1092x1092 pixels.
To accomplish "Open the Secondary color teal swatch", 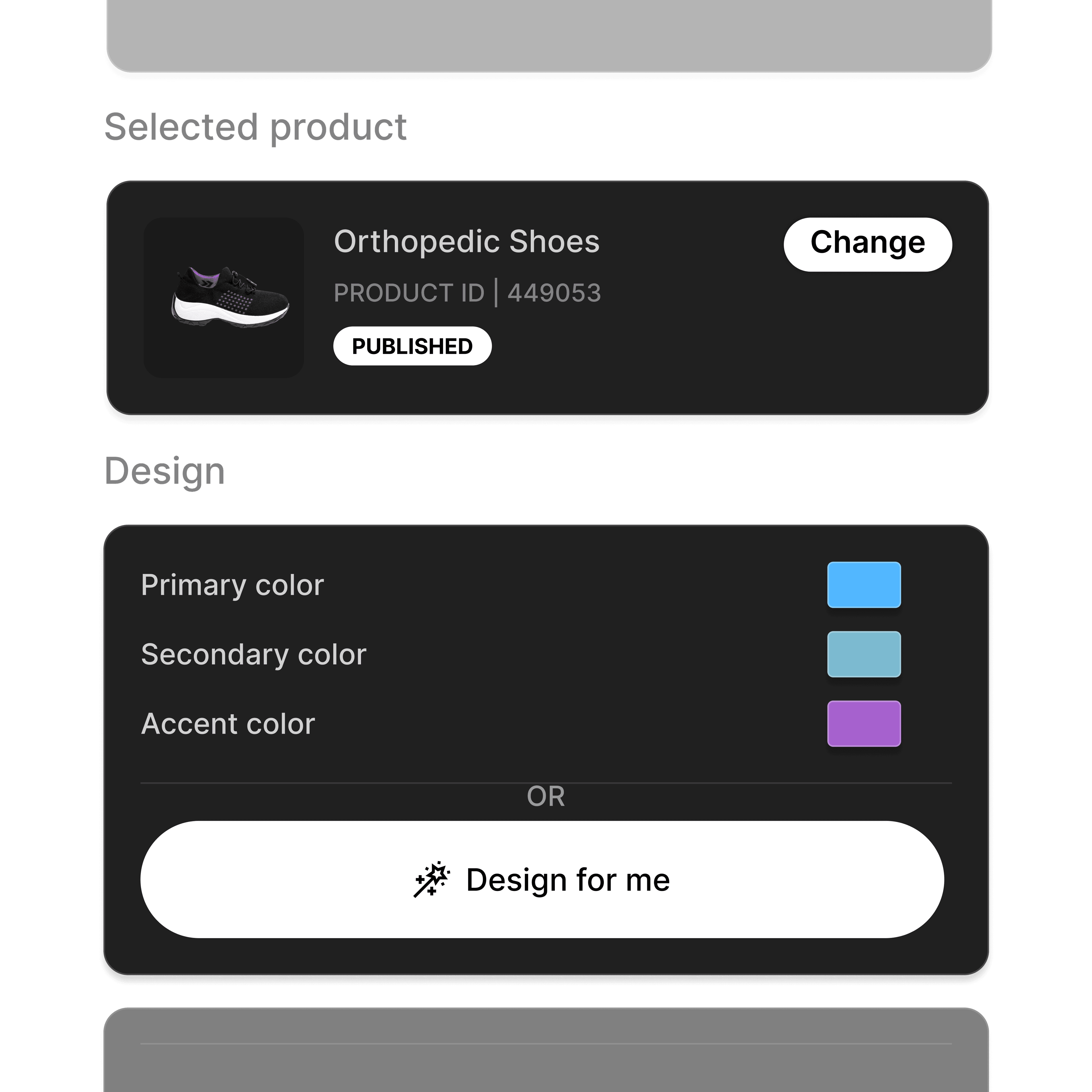I will [x=864, y=654].
